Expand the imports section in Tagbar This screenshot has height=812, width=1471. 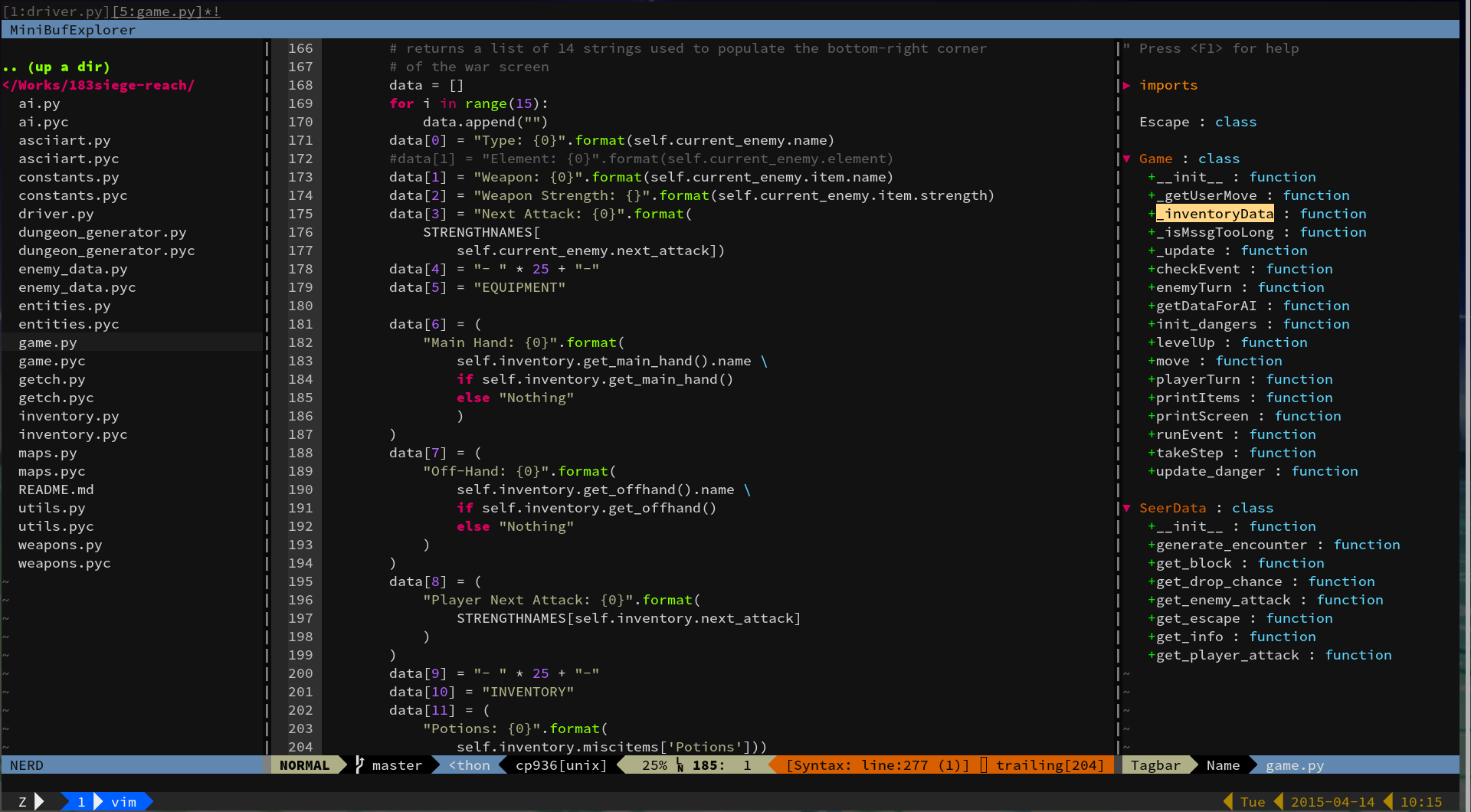(1127, 85)
